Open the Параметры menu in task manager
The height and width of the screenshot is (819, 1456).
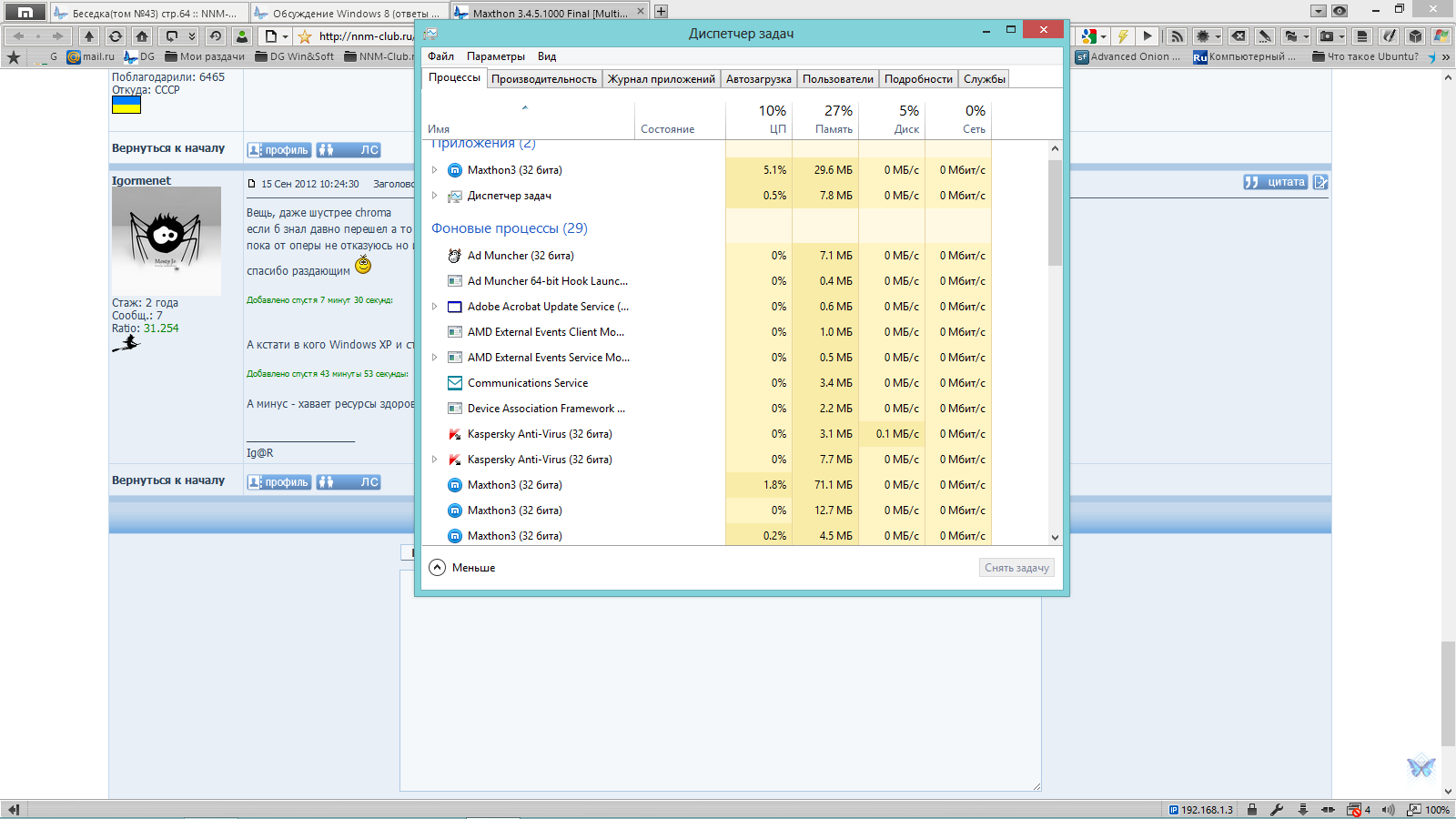[x=495, y=56]
